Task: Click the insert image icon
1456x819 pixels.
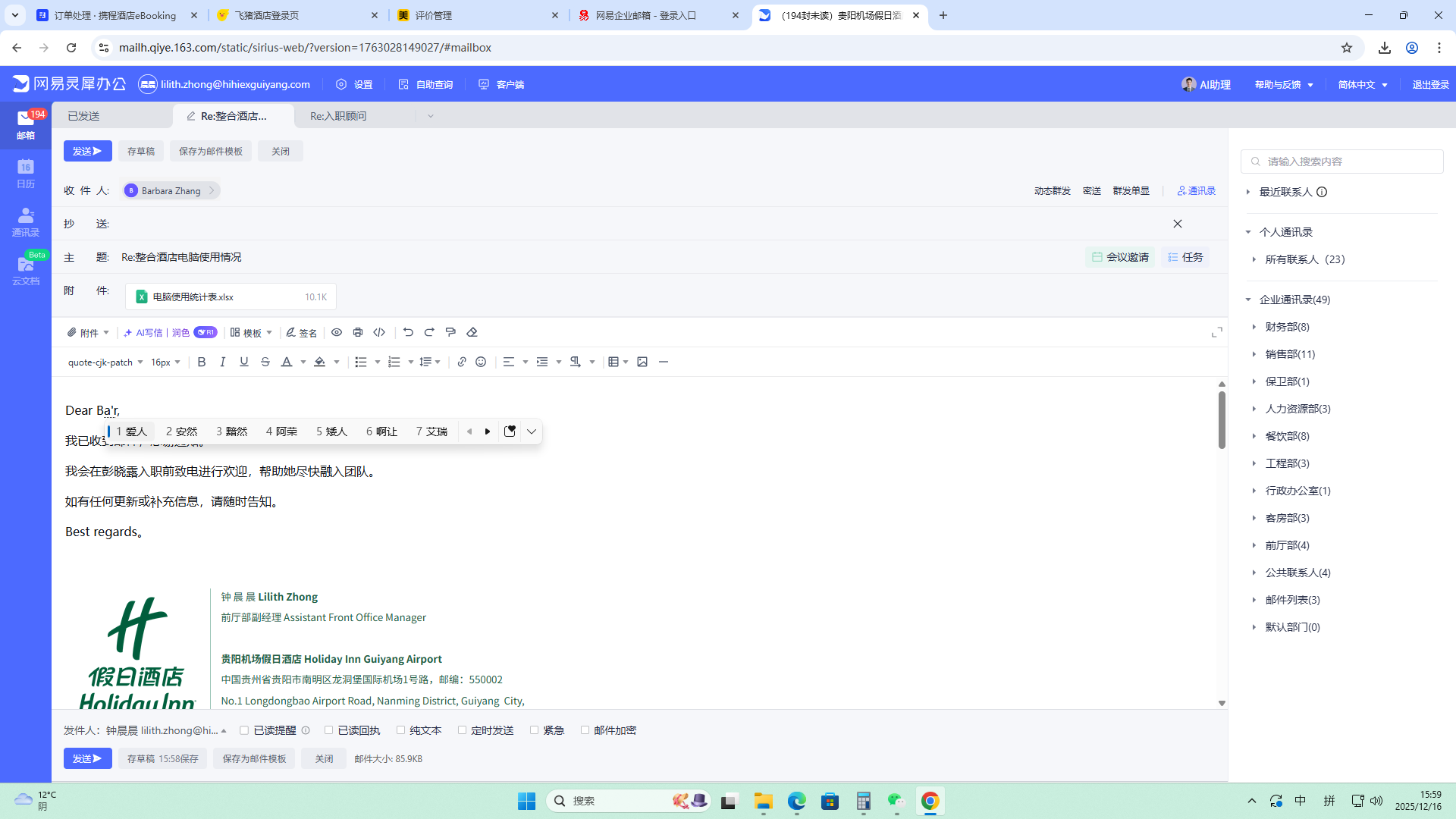Action: click(642, 362)
